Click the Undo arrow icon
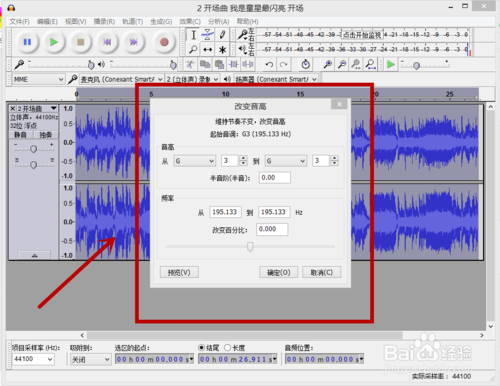 269,64
